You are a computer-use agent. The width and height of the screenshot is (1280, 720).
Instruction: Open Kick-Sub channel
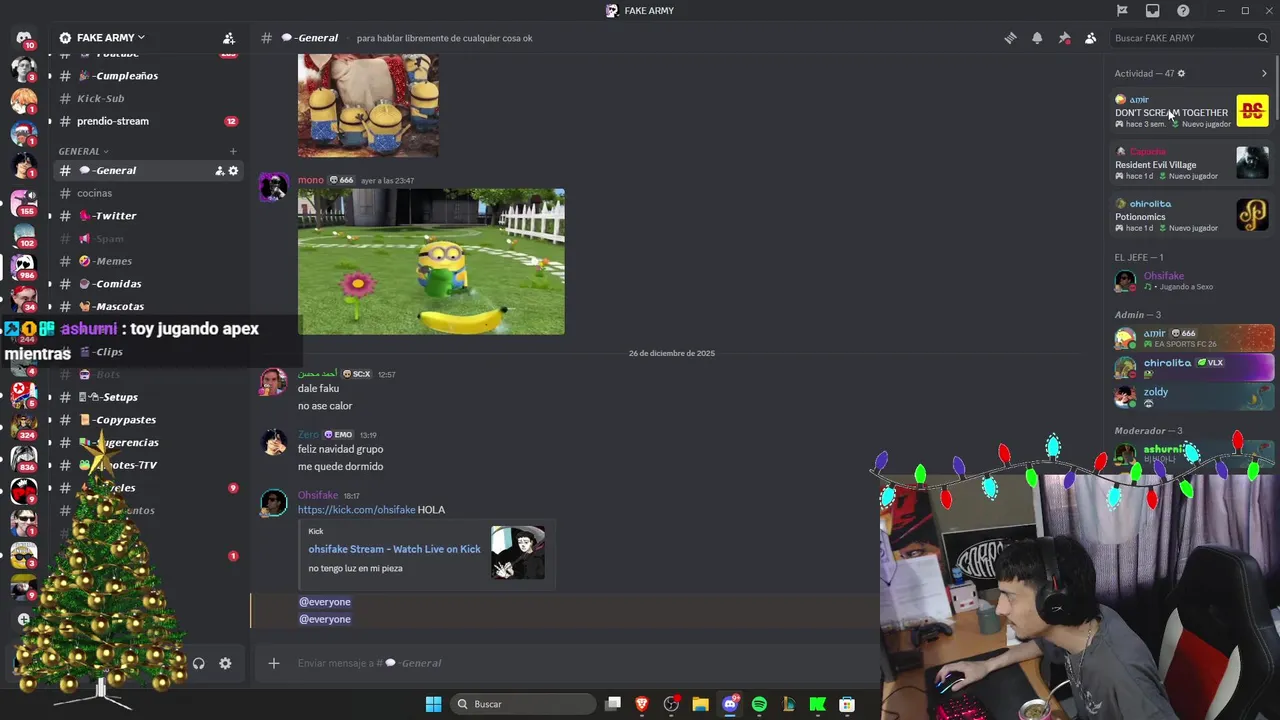(x=148, y=98)
